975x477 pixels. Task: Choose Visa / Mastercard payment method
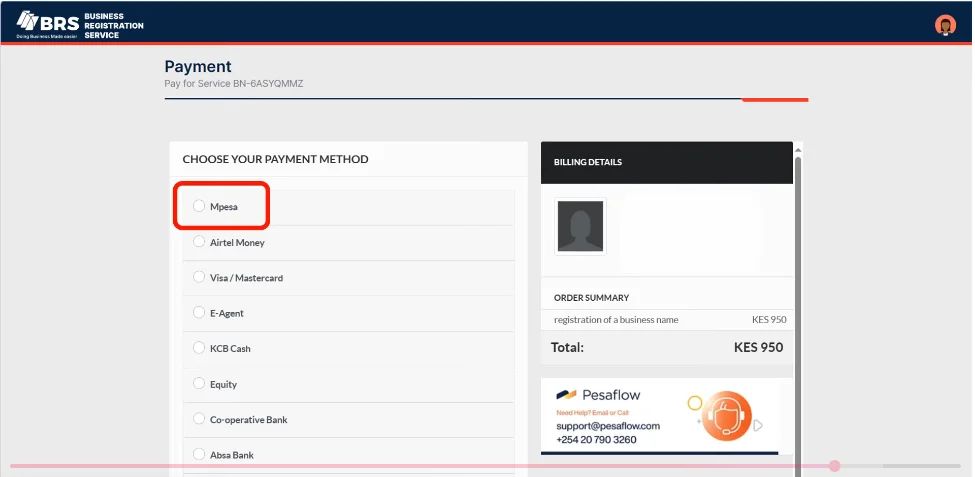coord(198,277)
